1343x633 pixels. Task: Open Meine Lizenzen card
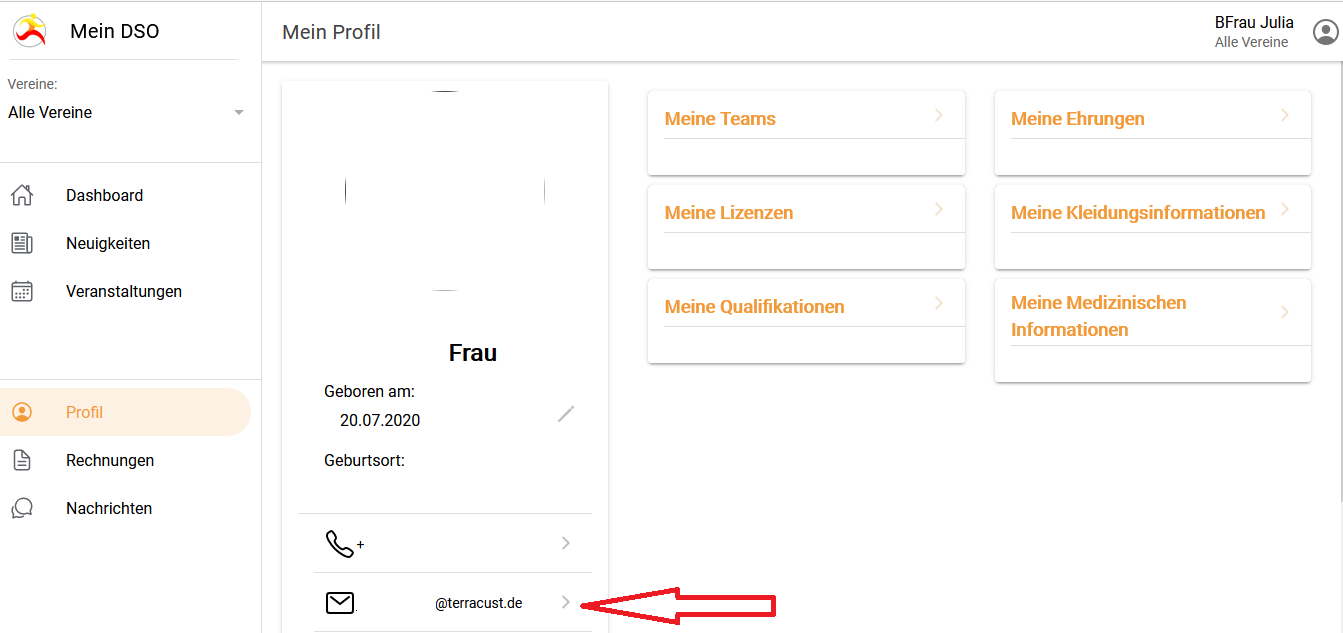[806, 227]
